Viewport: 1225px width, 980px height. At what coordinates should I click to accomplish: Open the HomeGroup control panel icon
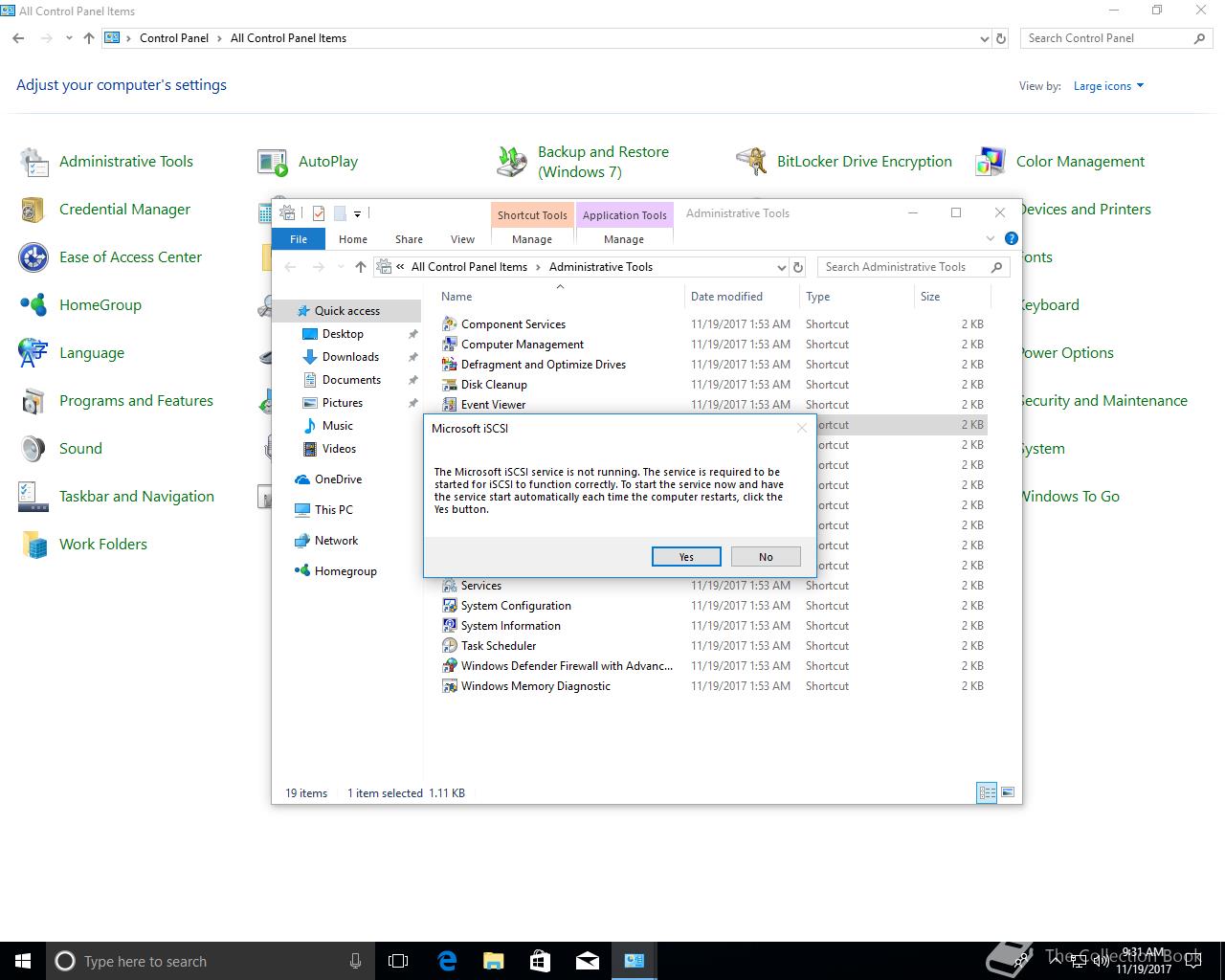[x=34, y=305]
